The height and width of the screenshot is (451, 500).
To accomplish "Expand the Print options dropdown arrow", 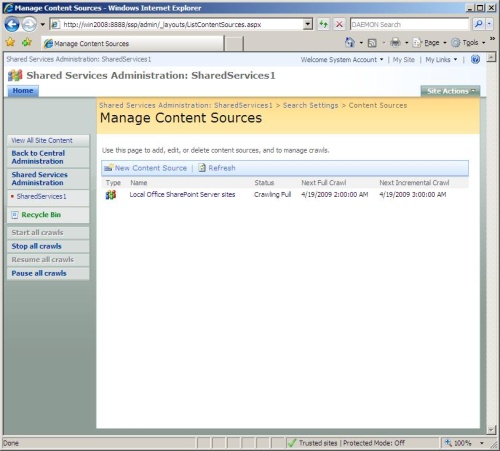I will coord(406,43).
